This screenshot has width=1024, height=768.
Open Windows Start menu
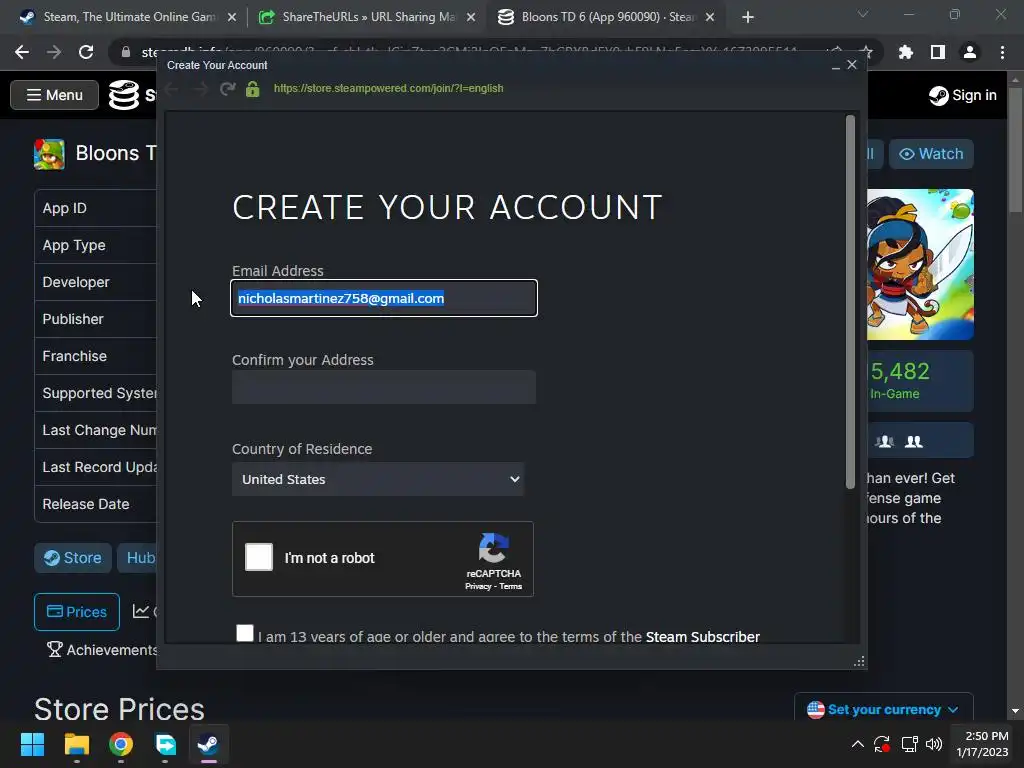point(32,744)
